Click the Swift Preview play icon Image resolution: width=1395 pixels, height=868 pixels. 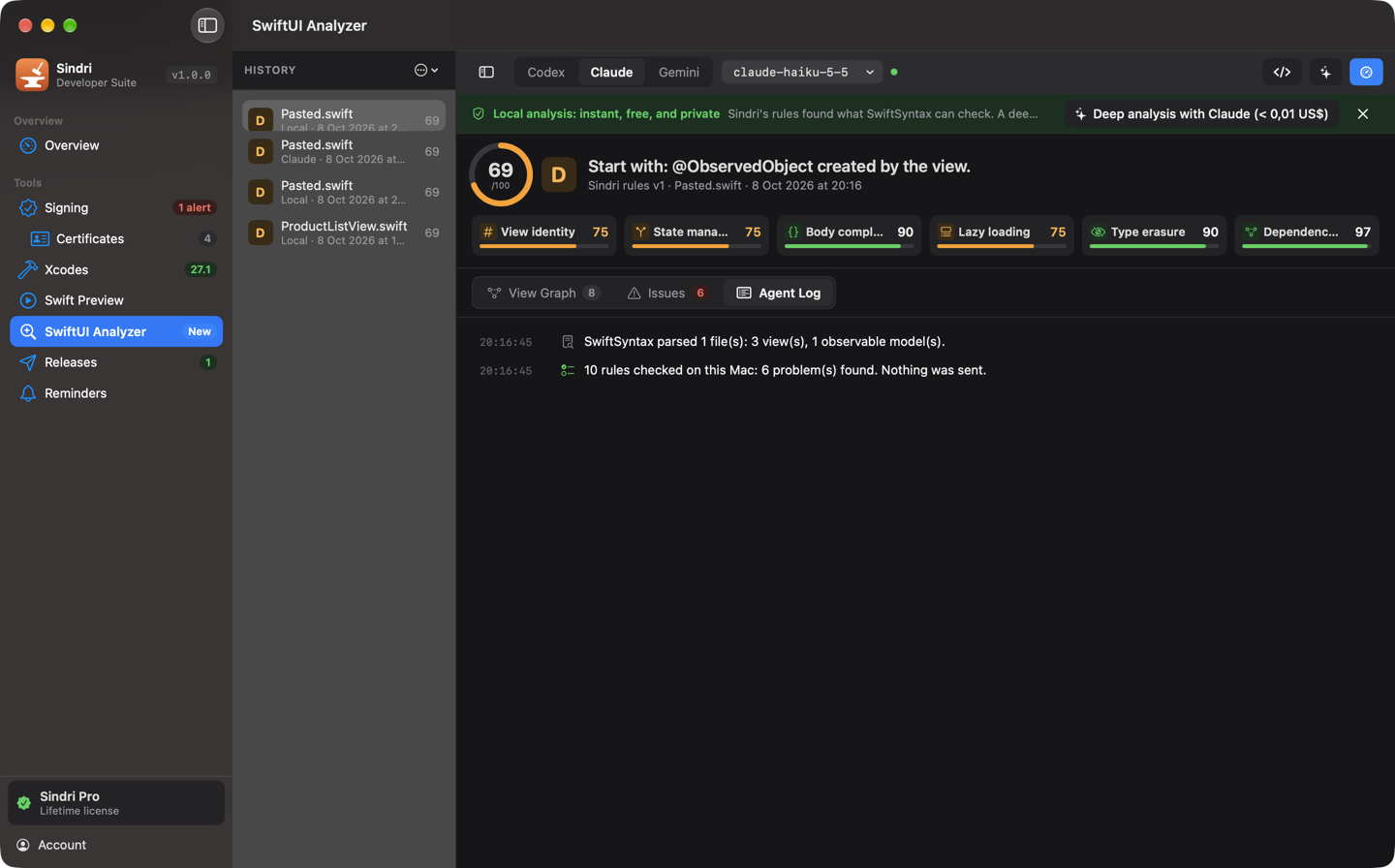(28, 300)
